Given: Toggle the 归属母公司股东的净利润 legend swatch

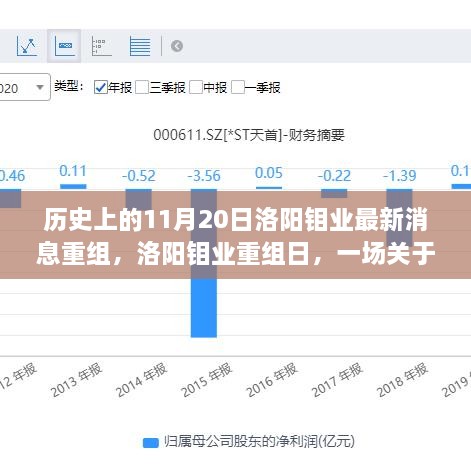Looking at the screenshot, I should tap(151, 443).
